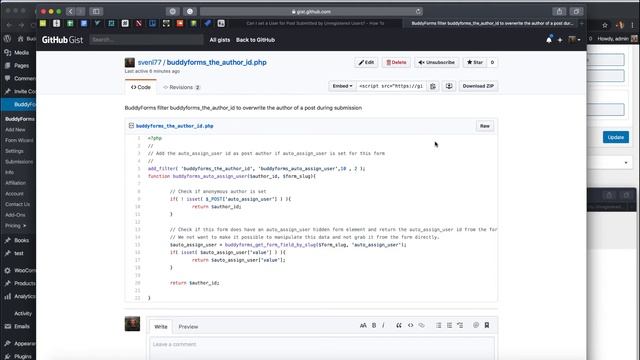Add a numbered list in comment
This screenshot has height=360, width=640.
449,325
